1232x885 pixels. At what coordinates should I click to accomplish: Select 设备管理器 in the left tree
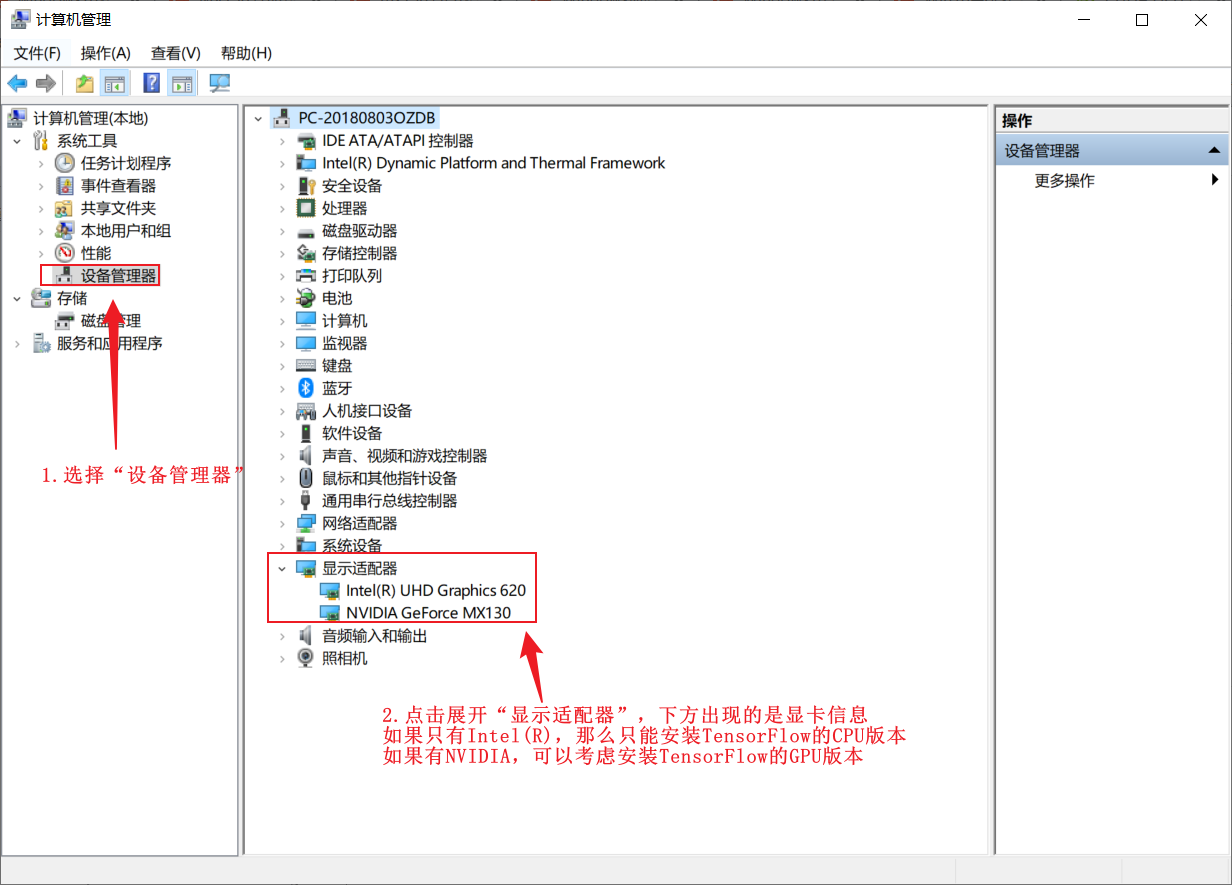[x=118, y=276]
